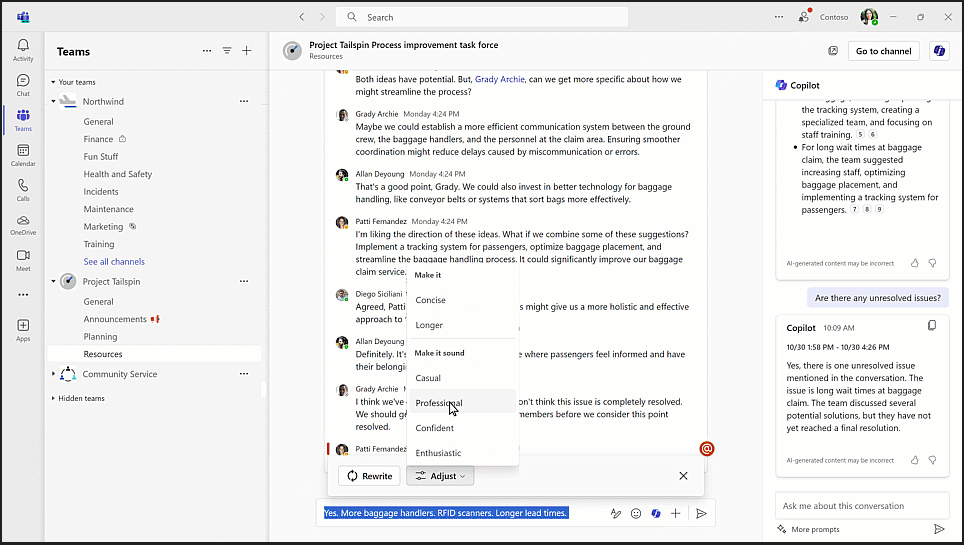964x545 pixels.
Task: Thumbs down the unresolved issues answer
Action: tap(932, 460)
